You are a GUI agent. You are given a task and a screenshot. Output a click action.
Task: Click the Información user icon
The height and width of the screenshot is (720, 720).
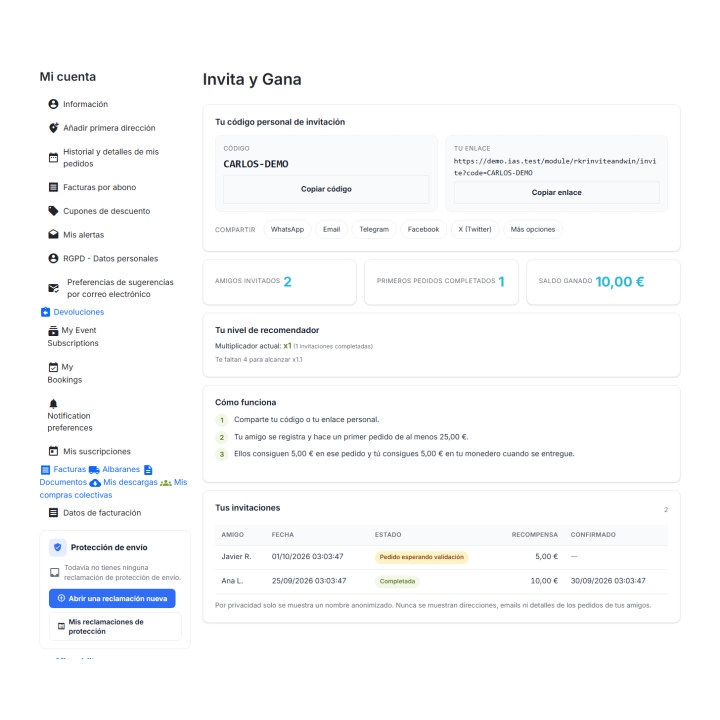[x=53, y=104]
